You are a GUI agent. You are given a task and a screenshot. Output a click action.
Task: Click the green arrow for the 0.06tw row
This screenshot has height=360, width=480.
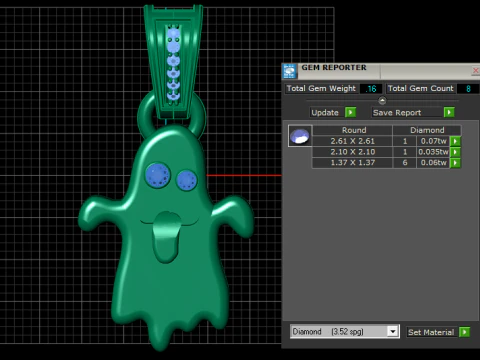click(x=455, y=163)
